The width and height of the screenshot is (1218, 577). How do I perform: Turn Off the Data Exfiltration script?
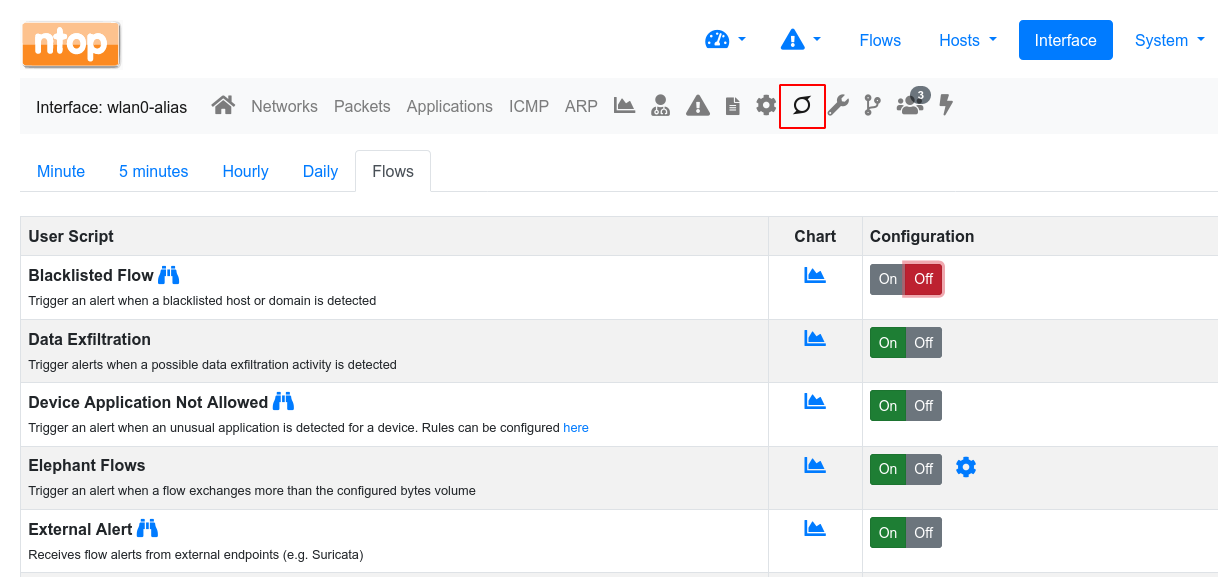click(924, 343)
